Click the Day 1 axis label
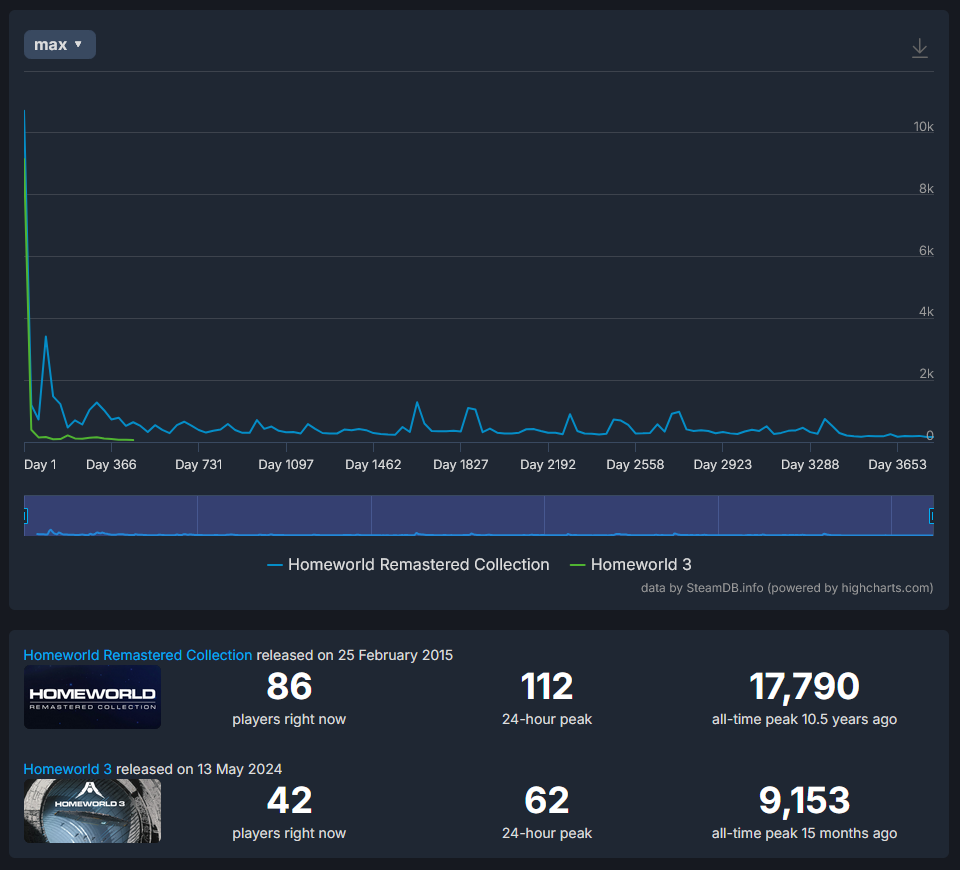 [x=40, y=465]
